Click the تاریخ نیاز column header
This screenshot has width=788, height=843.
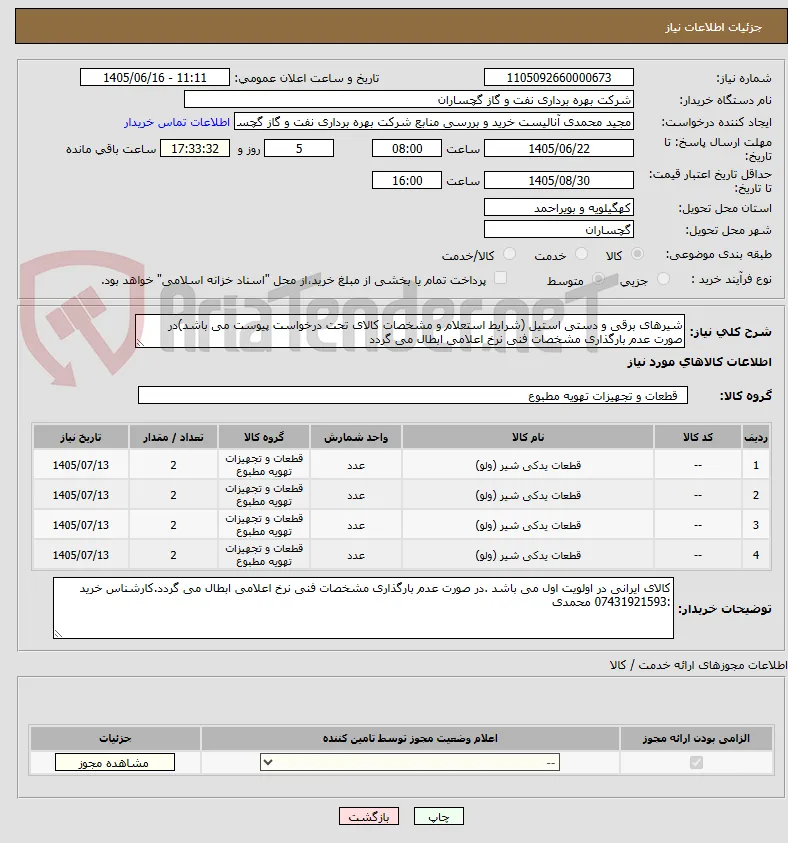coord(81,437)
